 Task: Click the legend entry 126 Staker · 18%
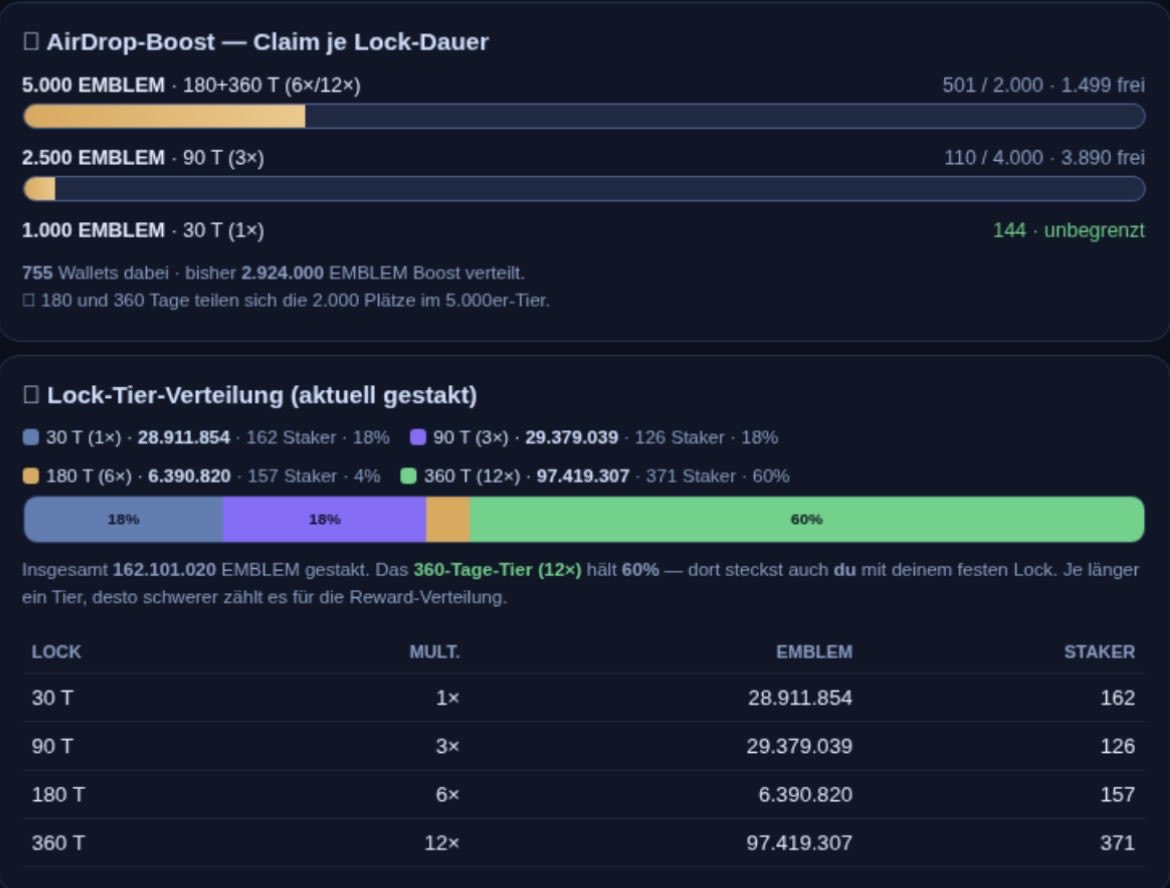click(706, 437)
